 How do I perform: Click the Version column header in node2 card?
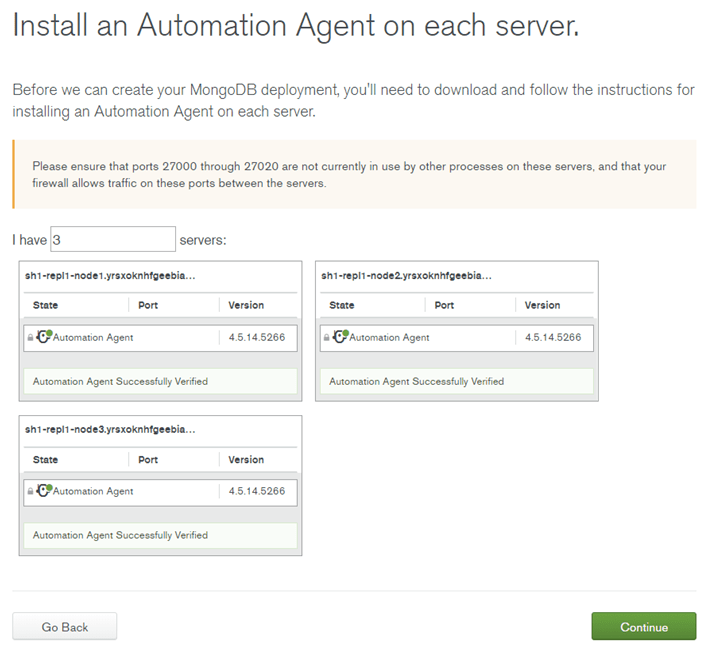tap(542, 305)
